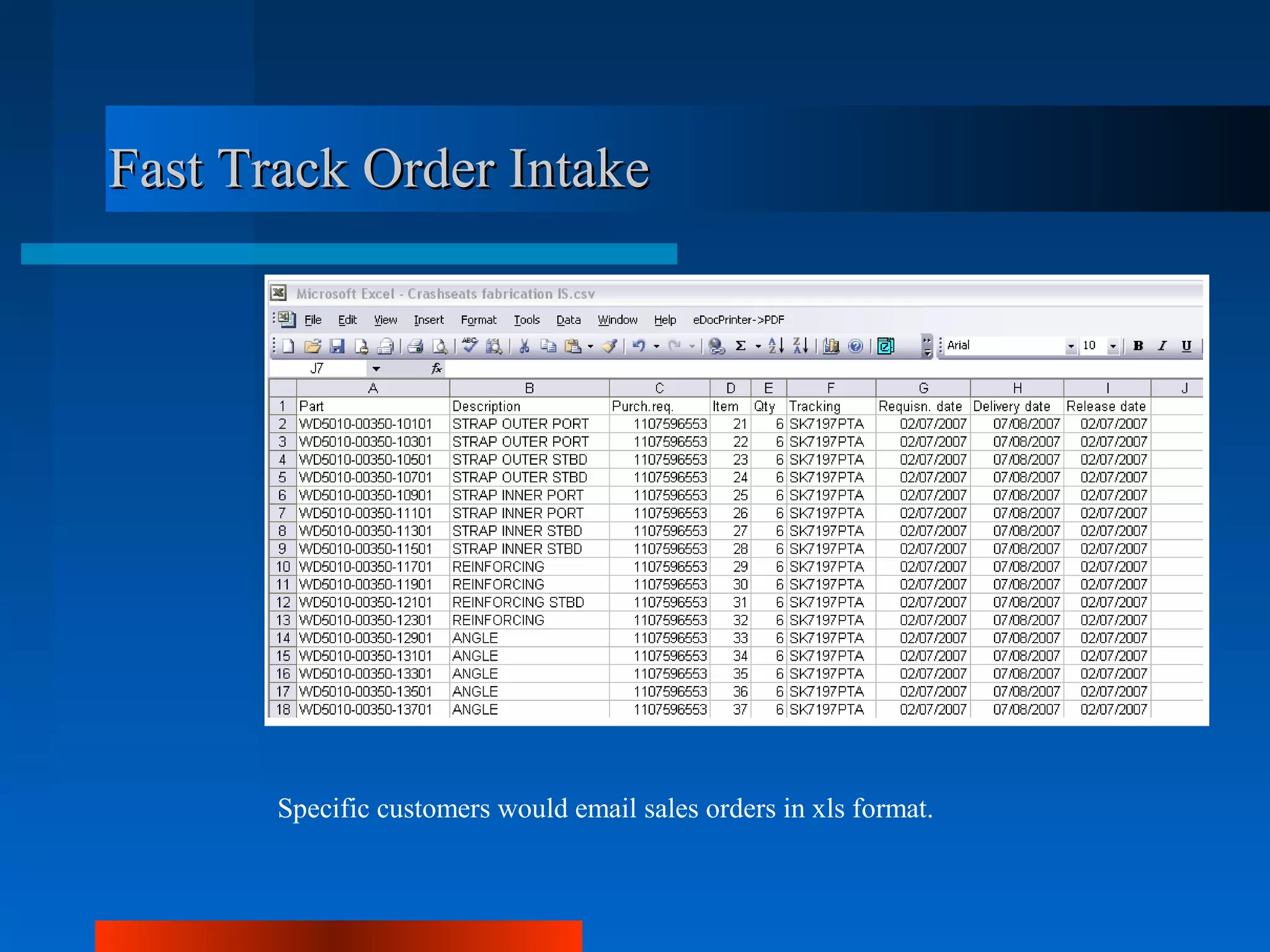Open the File menu
This screenshot has width=1270, height=952.
(x=313, y=320)
